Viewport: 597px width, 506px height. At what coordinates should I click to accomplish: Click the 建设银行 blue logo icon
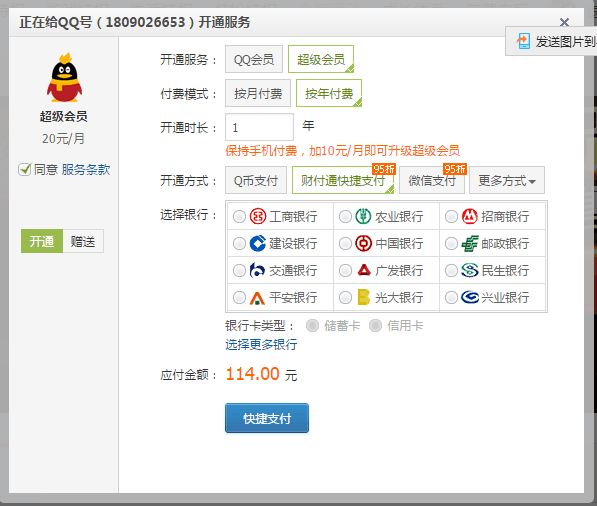pyautogui.click(x=257, y=243)
